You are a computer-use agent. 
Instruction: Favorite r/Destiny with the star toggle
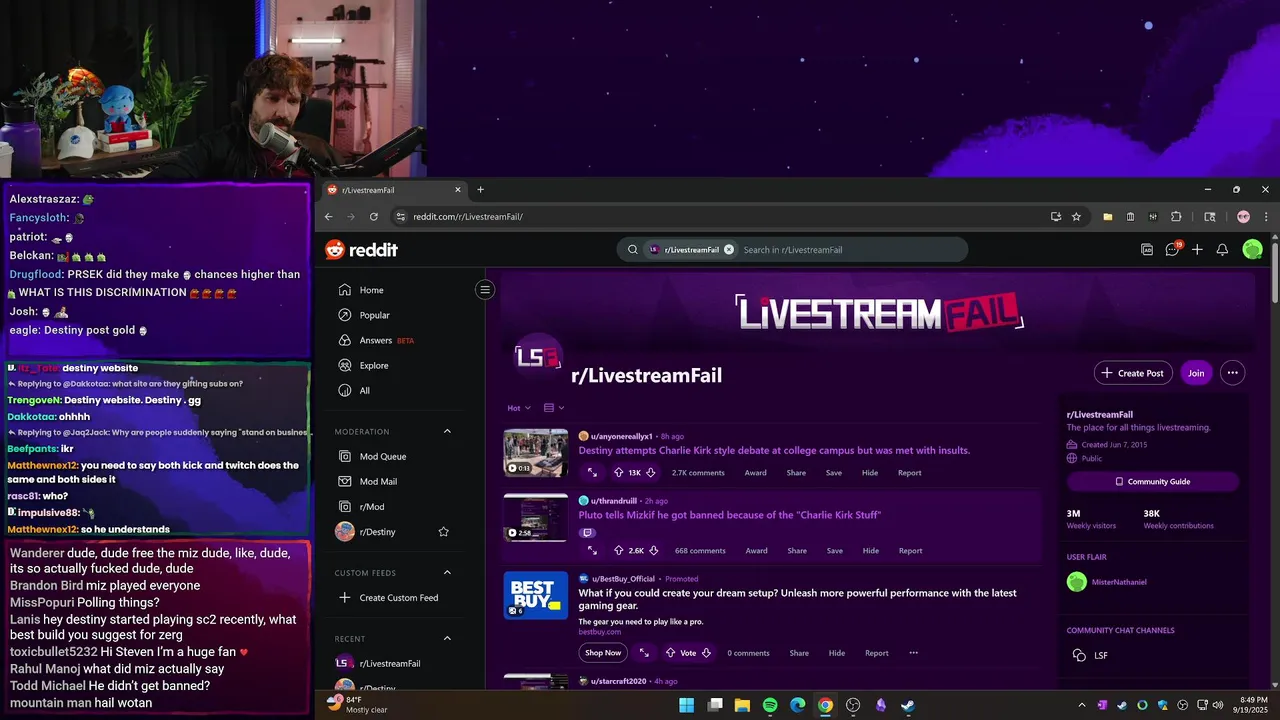pyautogui.click(x=444, y=532)
